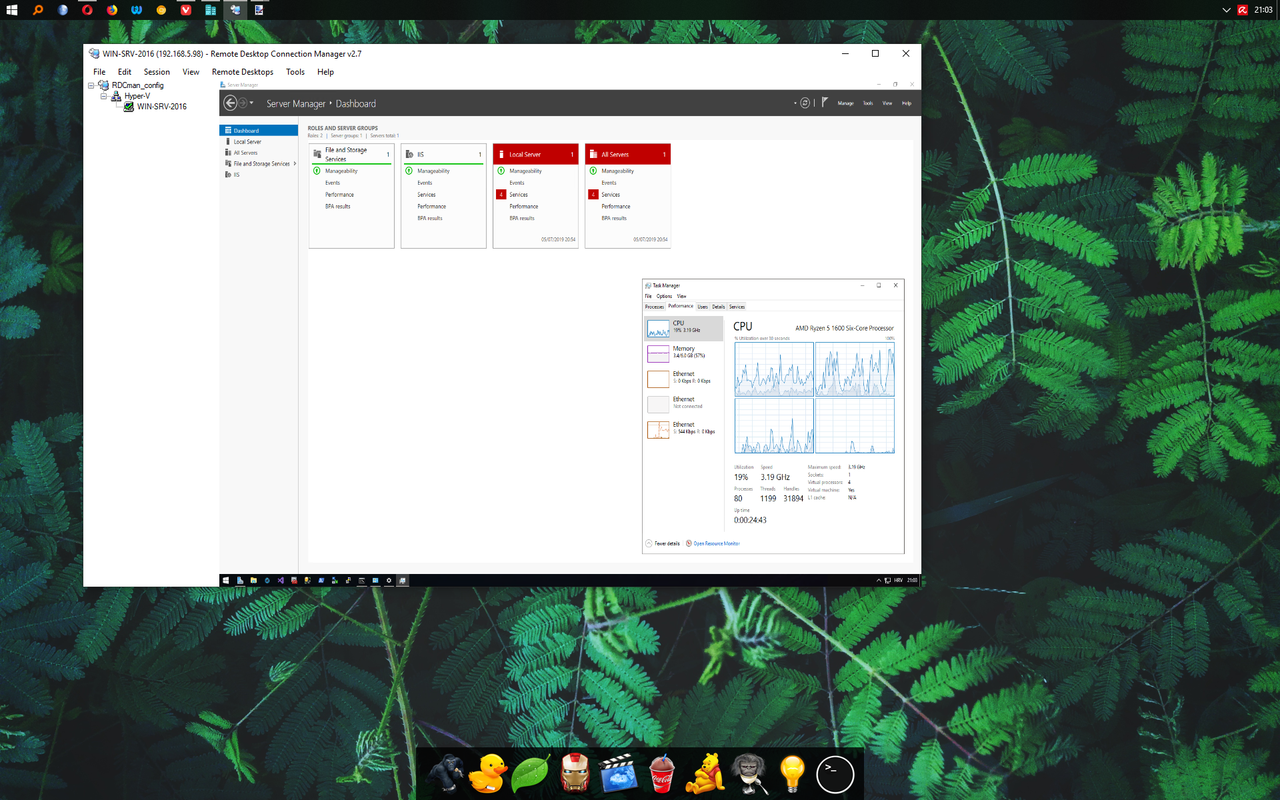This screenshot has height=800, width=1280.
Task: Open notifications flag in Server Manager
Action: pyautogui.click(x=824, y=103)
